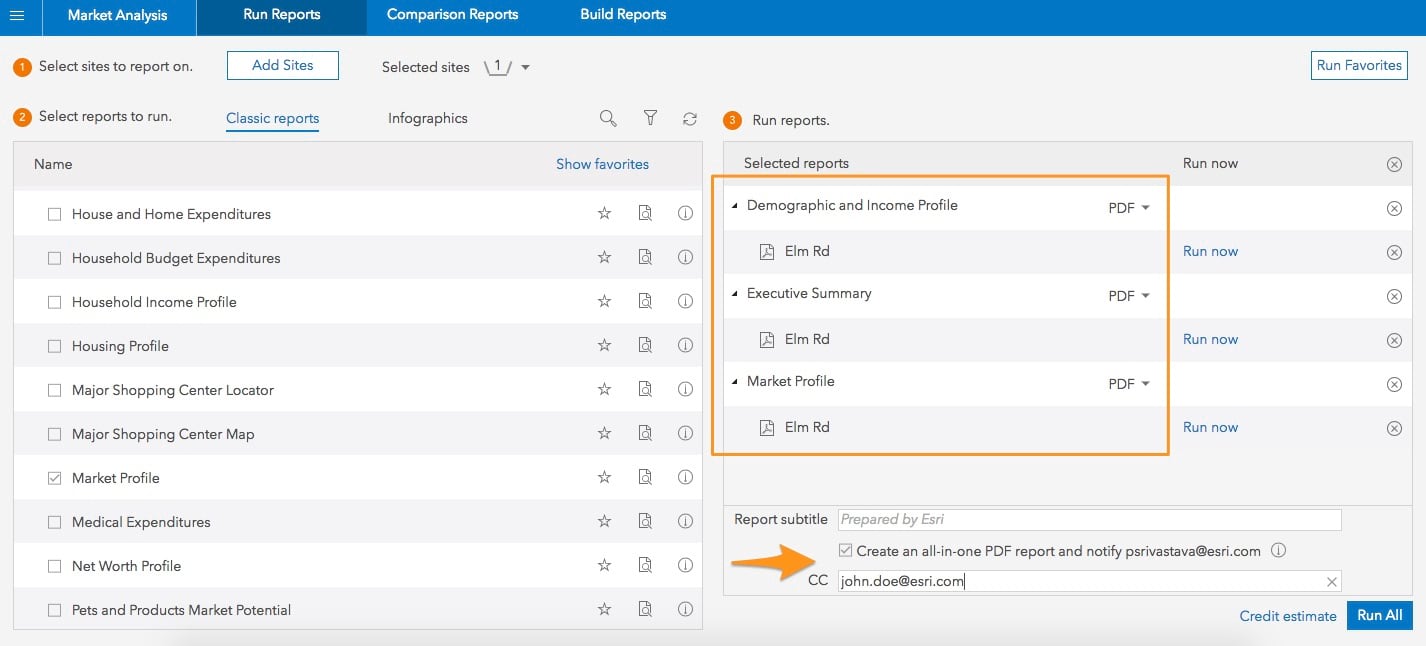Open the Credit estimate link
The height and width of the screenshot is (646, 1426).
point(1287,616)
